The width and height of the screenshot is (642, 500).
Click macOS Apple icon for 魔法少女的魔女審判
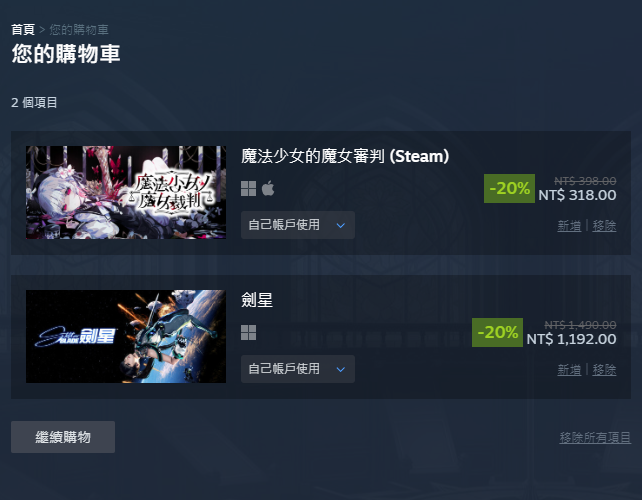[268, 188]
